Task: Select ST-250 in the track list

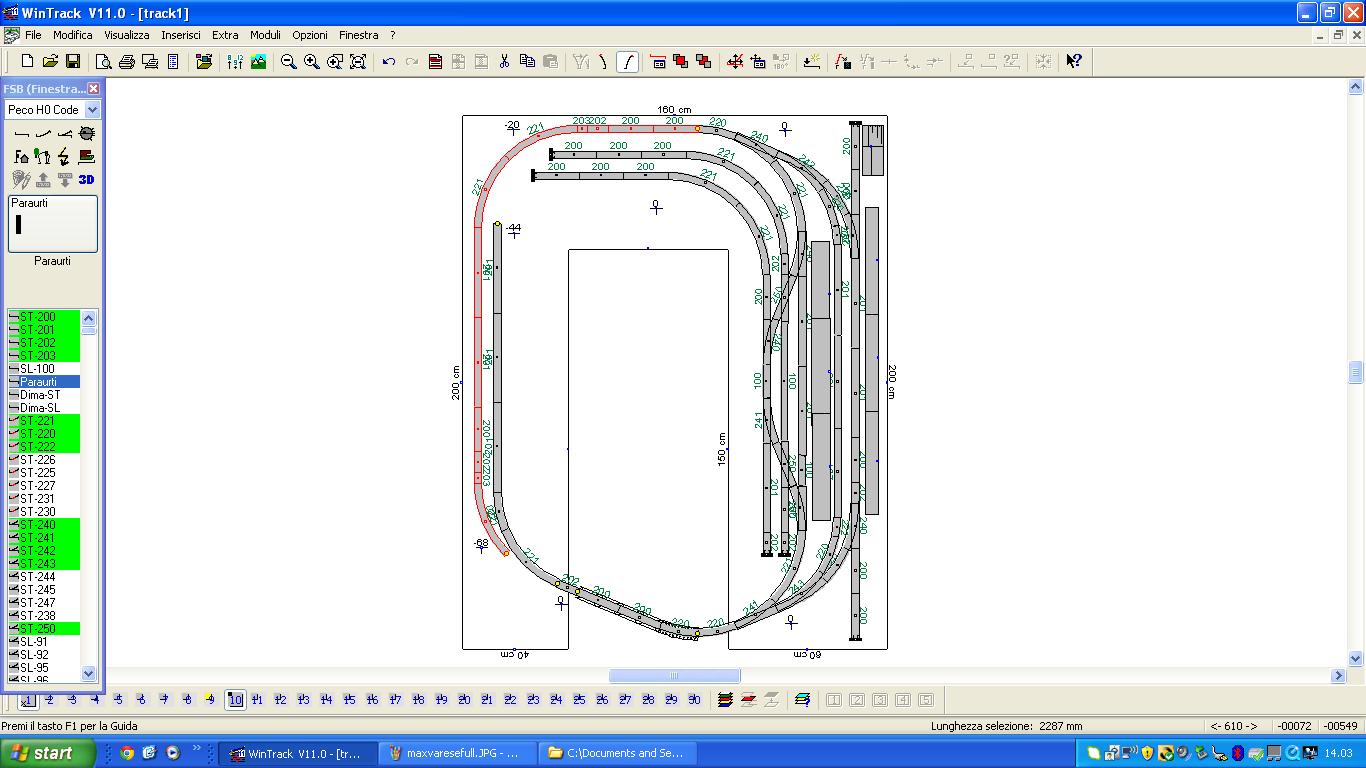Action: 44,629
